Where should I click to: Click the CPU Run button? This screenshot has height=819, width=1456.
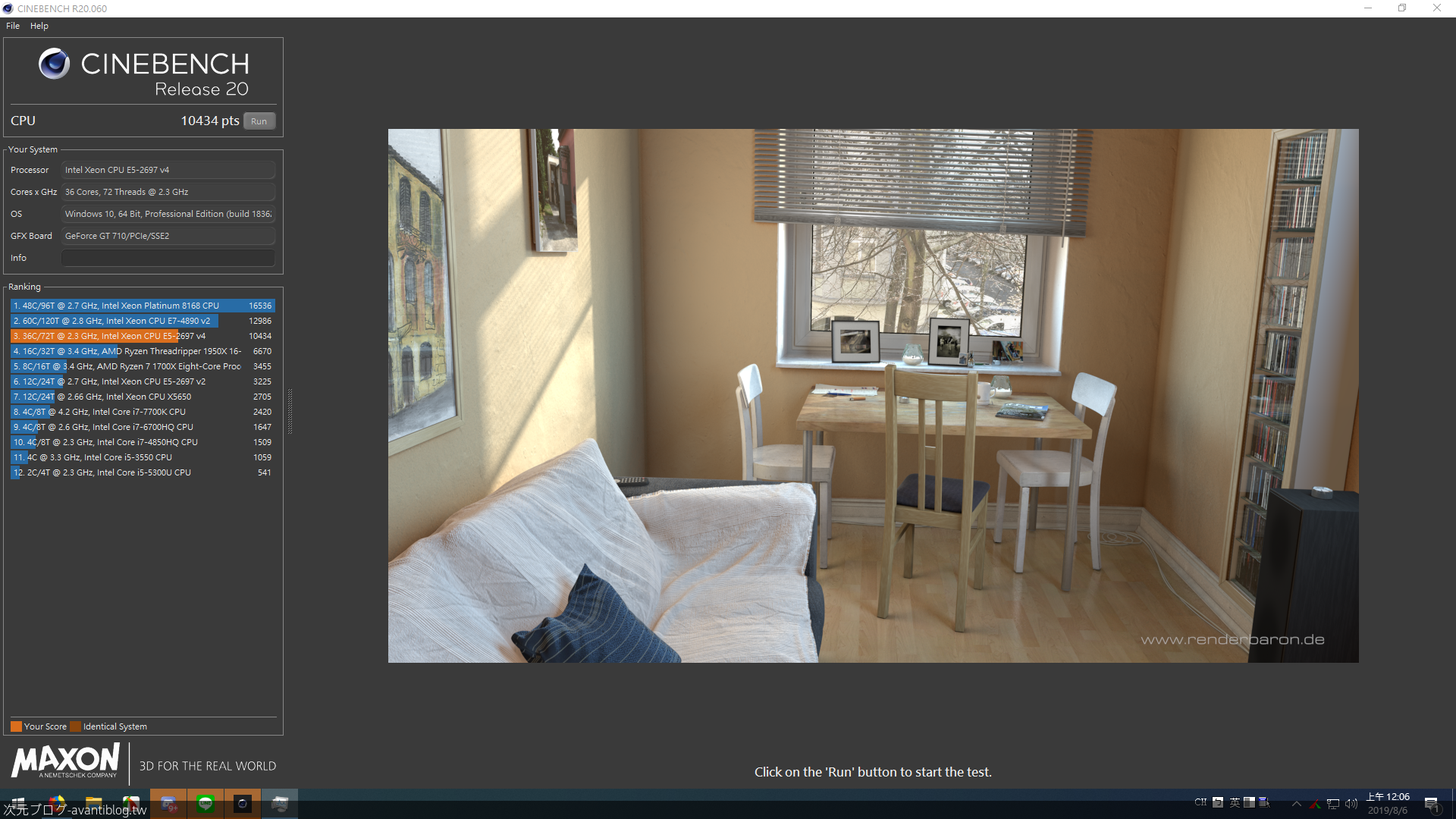point(259,121)
